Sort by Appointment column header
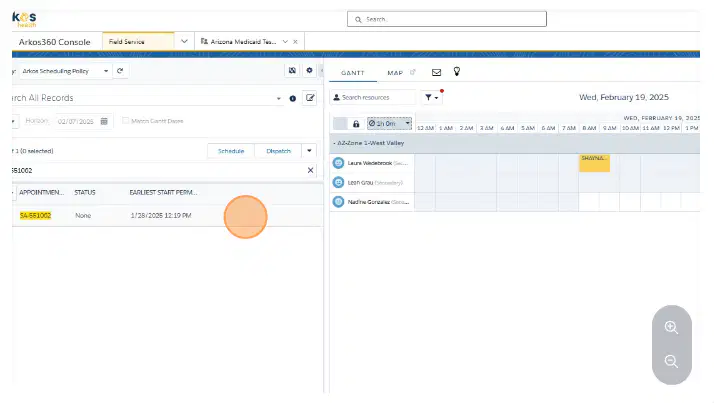Viewport: 714px width, 403px height. point(41,193)
